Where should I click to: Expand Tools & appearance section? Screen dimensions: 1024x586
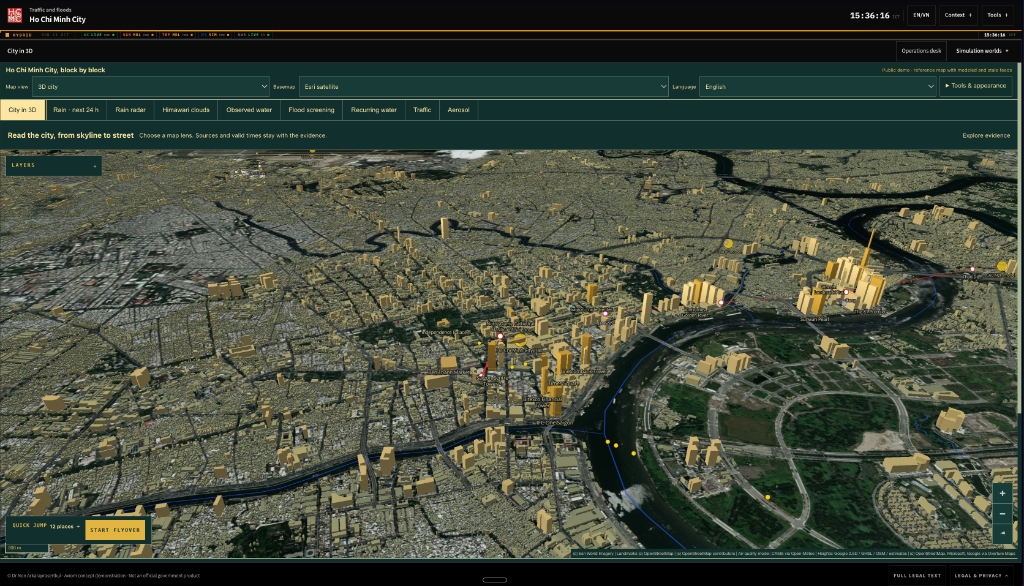pos(976,86)
